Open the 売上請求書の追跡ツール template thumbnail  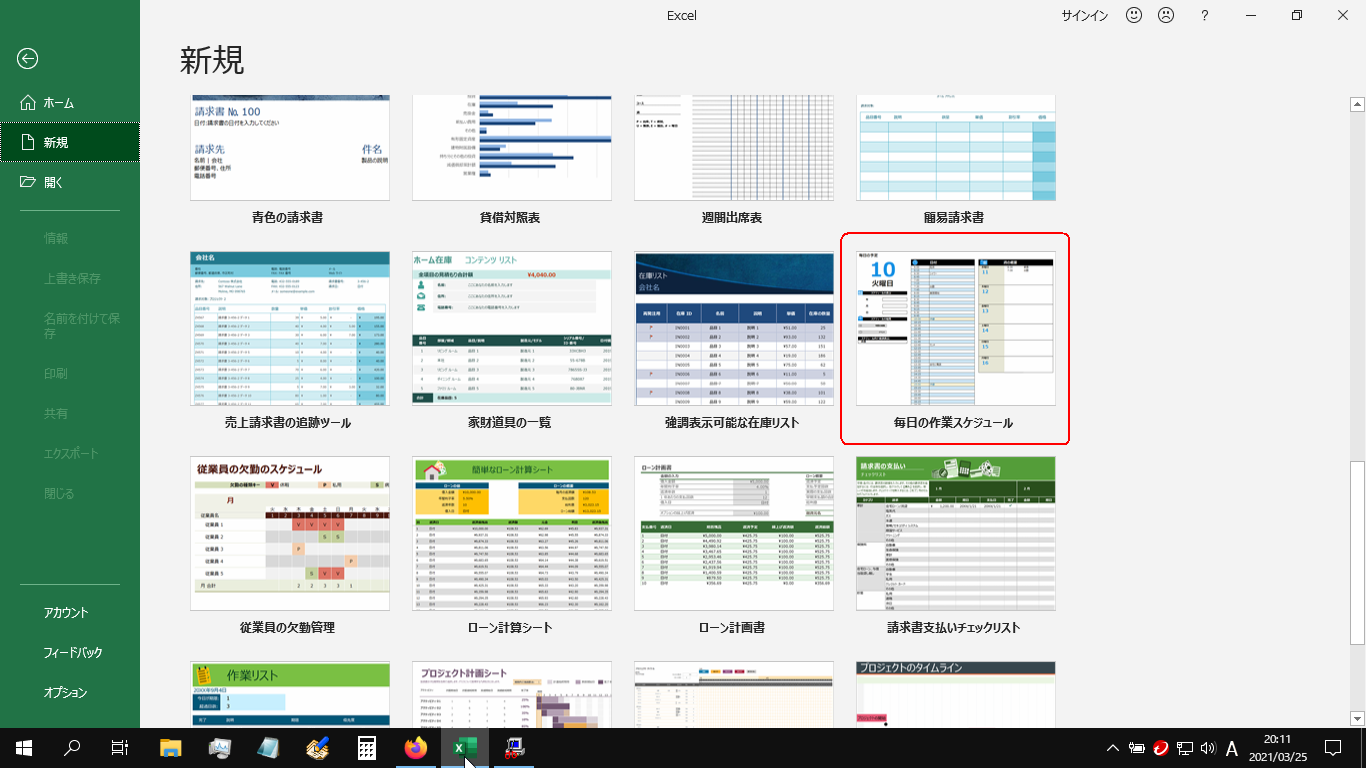point(290,328)
